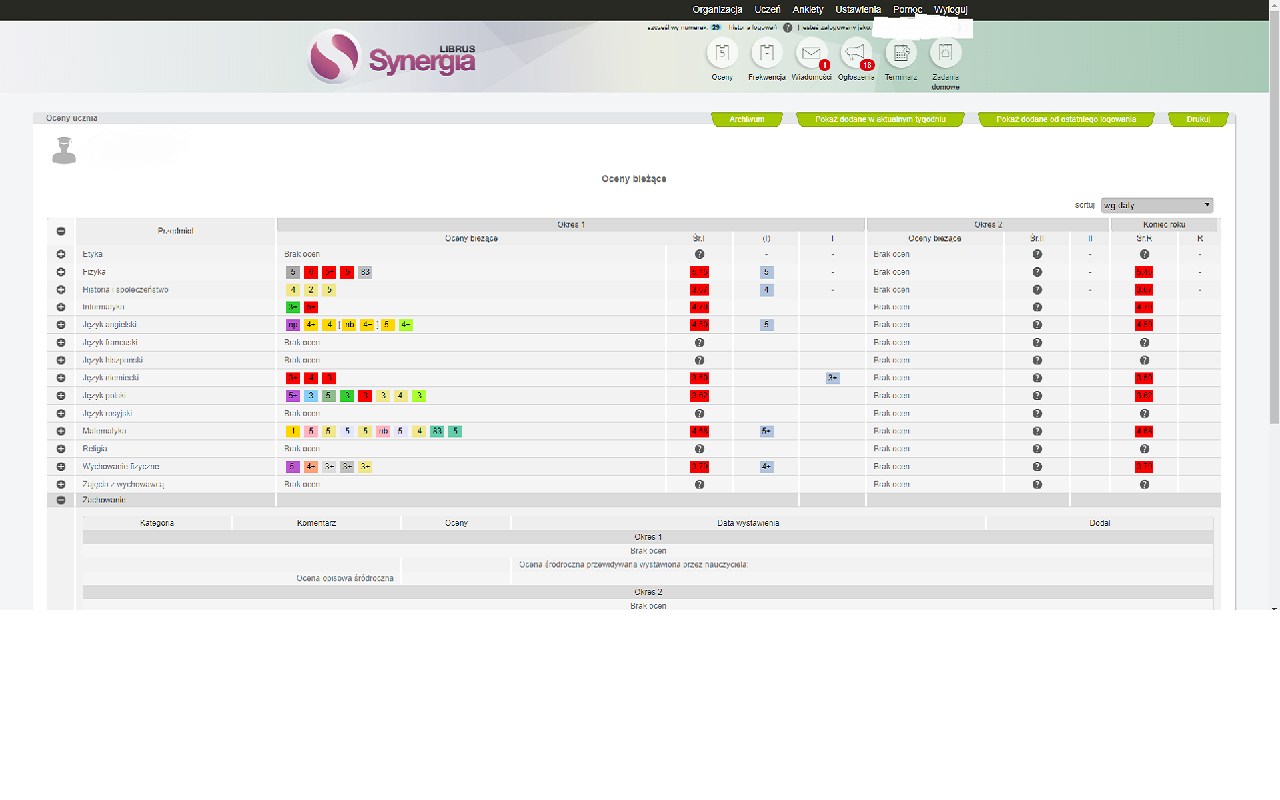Expand the Fizyka subject row
This screenshot has height=800, width=1280.
point(61,272)
